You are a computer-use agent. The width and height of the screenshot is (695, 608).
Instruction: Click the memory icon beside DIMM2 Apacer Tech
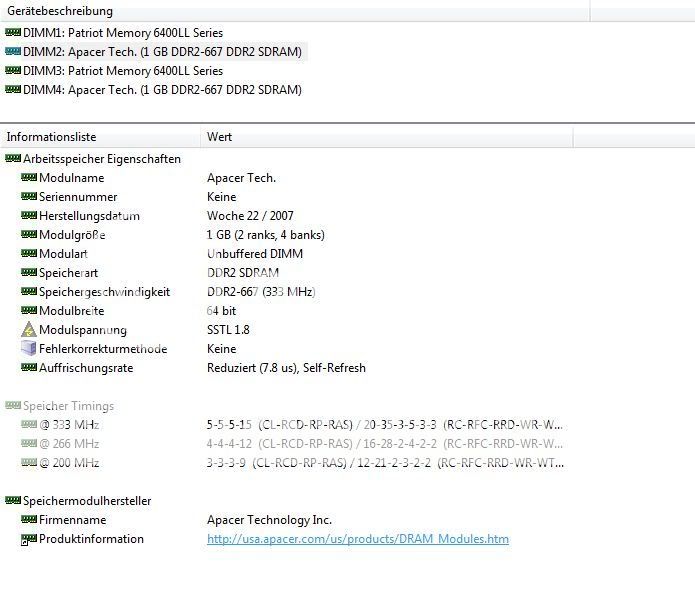(x=13, y=51)
